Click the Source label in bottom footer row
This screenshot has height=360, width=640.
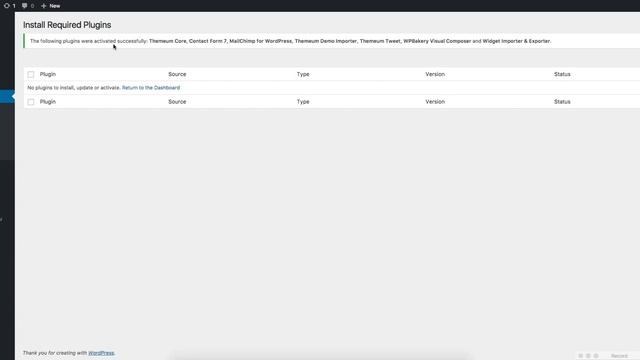click(177, 102)
